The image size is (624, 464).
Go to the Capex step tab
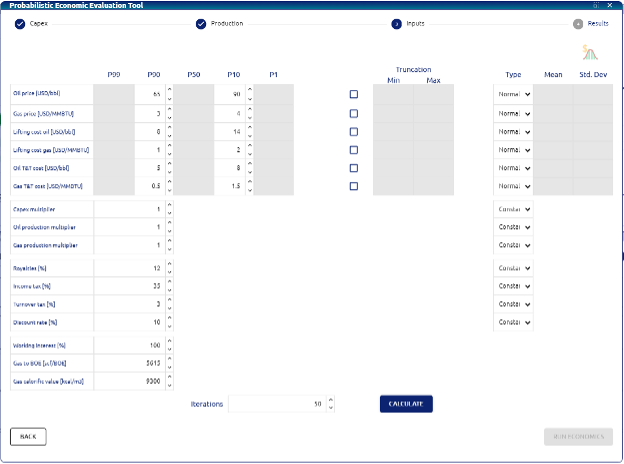[x=39, y=23]
